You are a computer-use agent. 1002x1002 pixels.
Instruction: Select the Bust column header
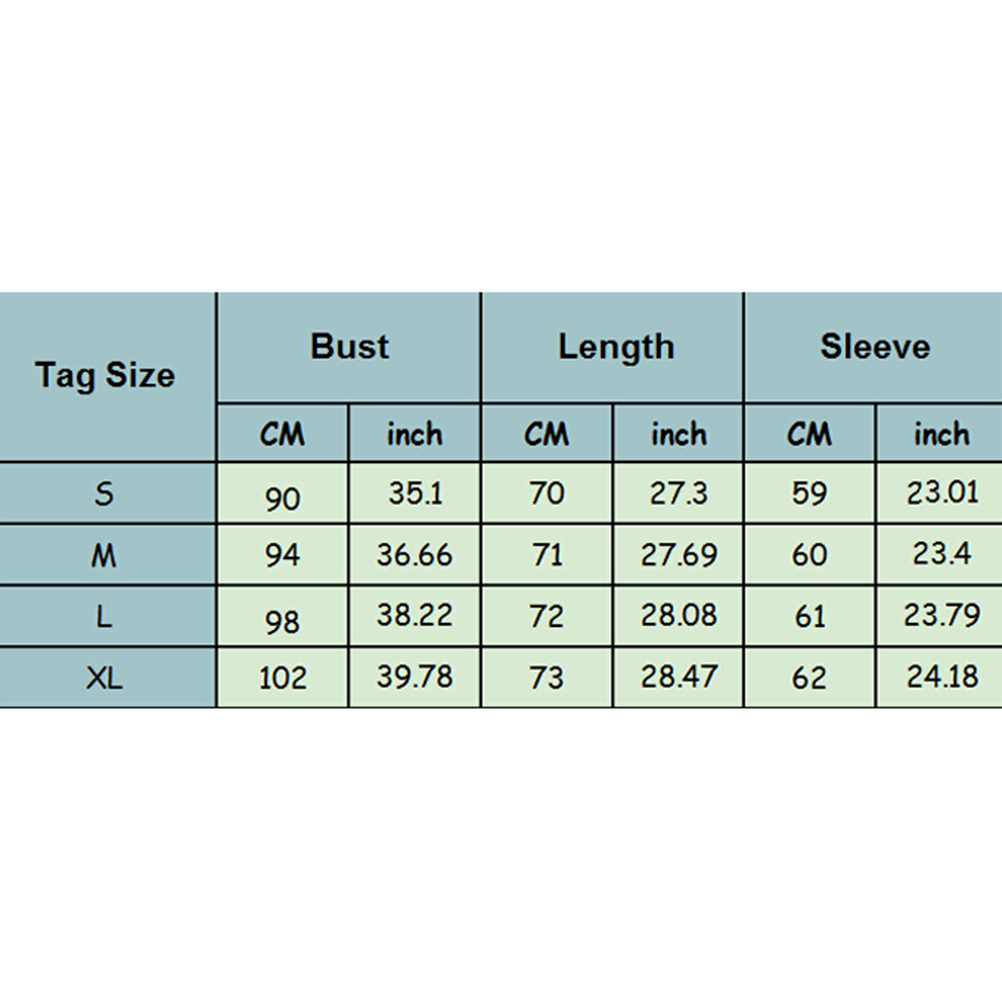349,347
